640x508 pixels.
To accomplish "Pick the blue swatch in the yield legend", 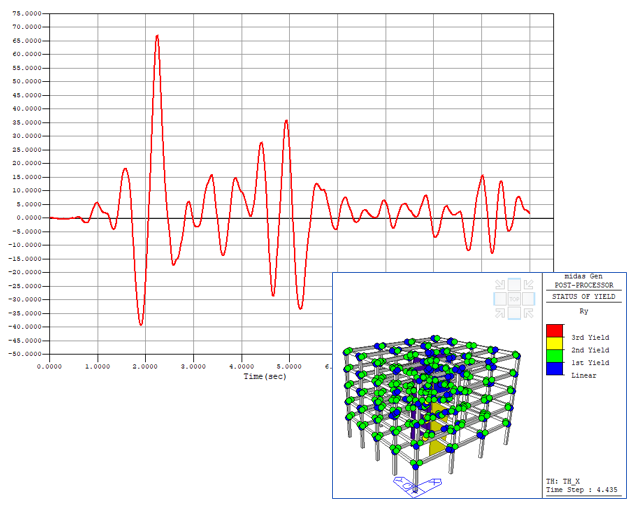I will (x=554, y=369).
